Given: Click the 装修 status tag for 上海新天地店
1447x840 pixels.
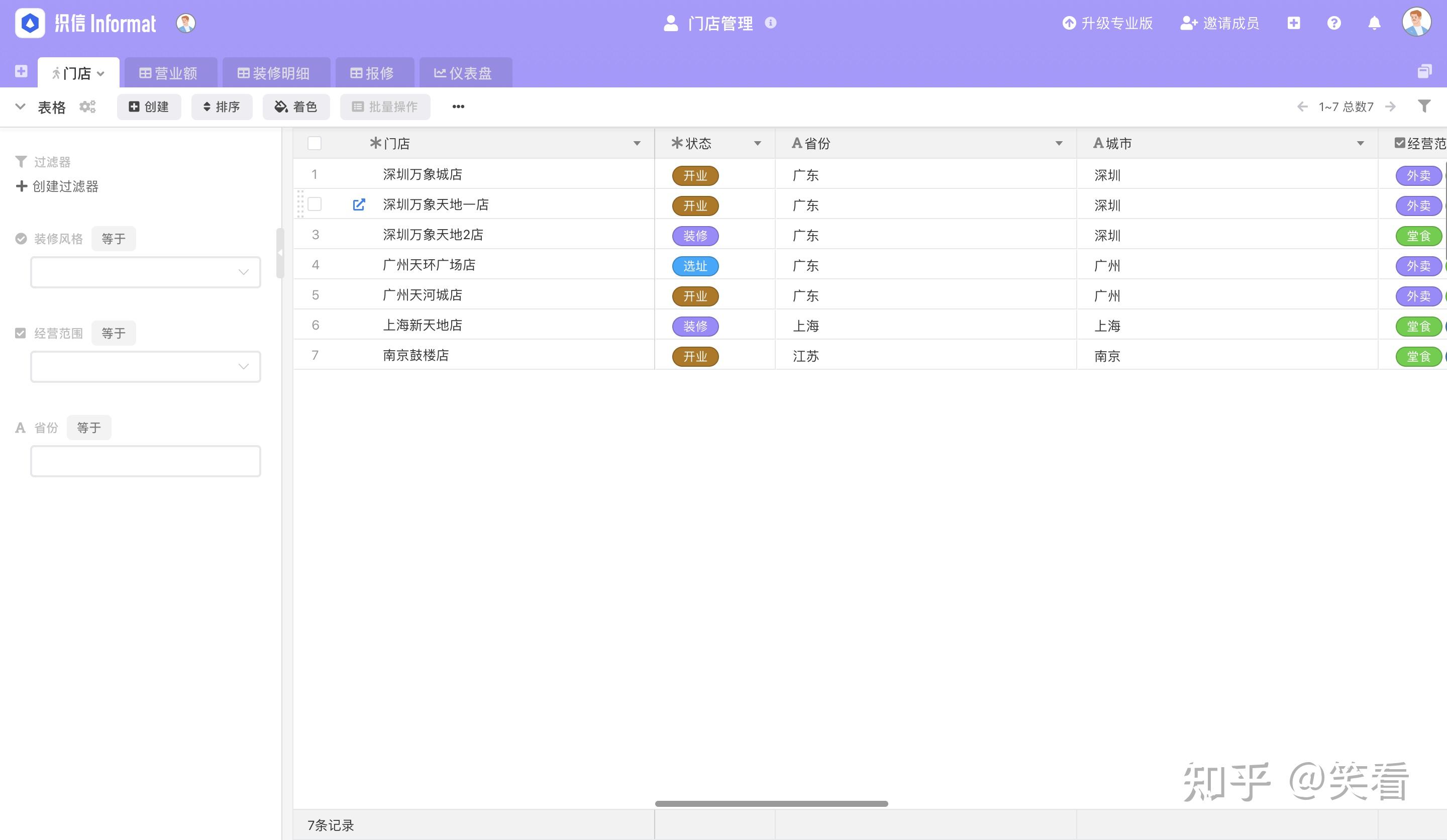Looking at the screenshot, I should [695, 326].
